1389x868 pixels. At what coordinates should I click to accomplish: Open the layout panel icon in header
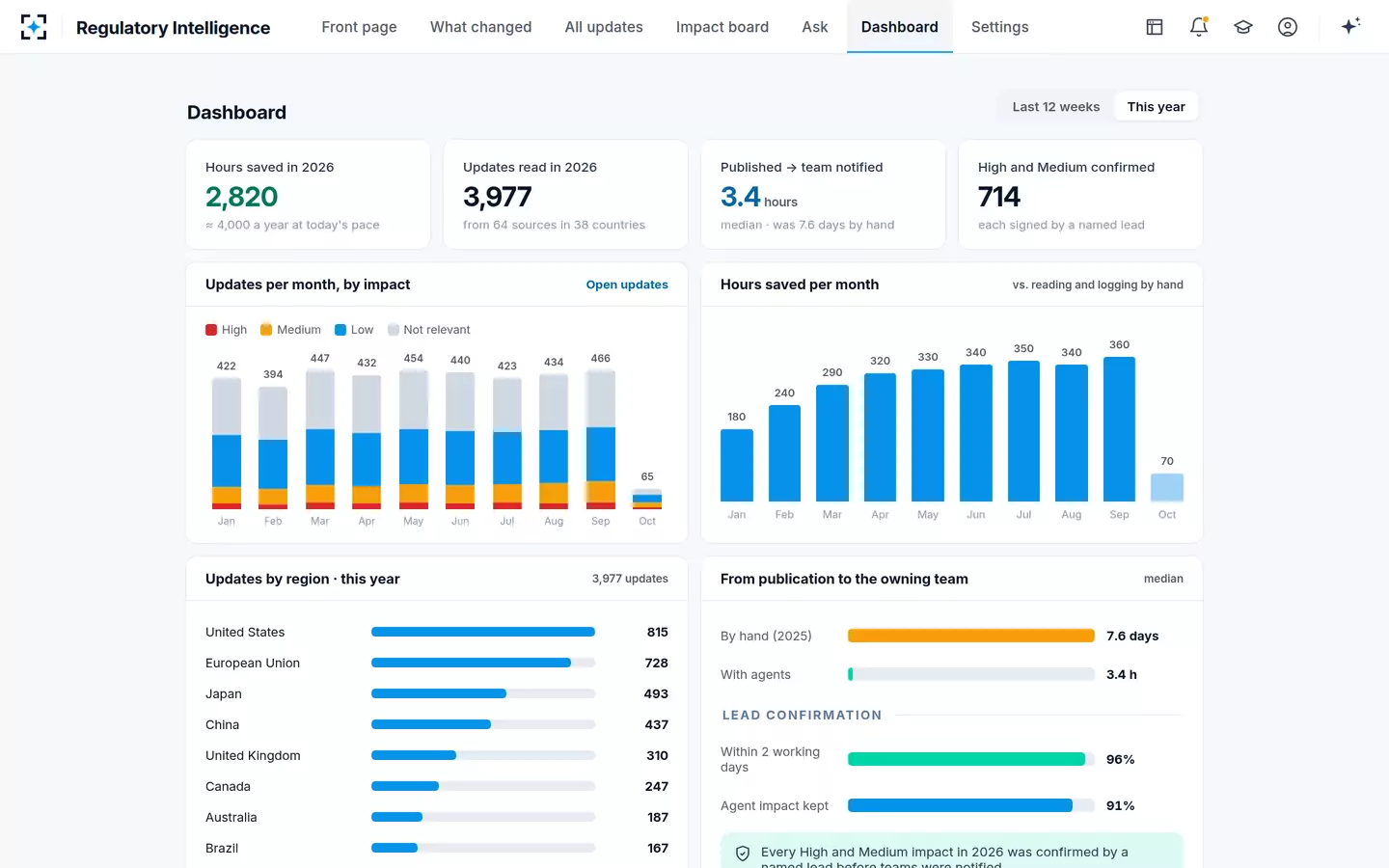(1155, 27)
